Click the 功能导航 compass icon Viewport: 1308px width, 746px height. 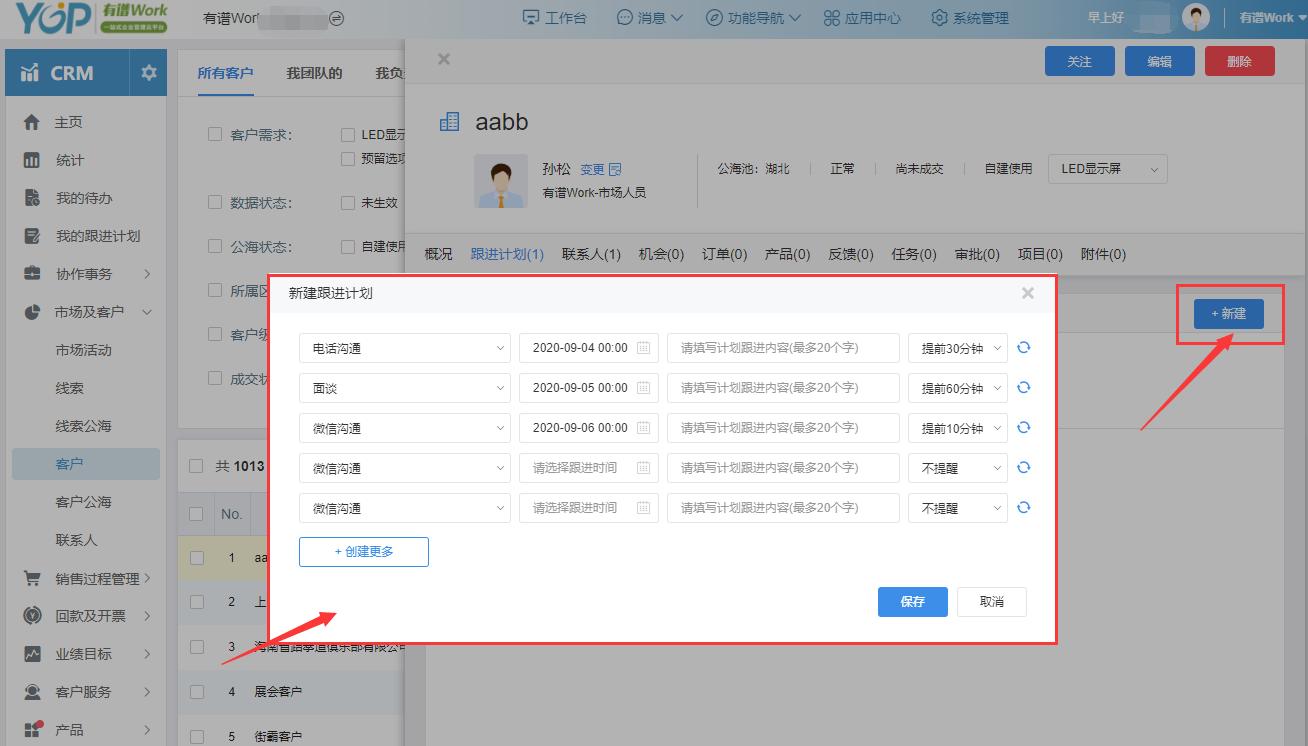(x=712, y=17)
